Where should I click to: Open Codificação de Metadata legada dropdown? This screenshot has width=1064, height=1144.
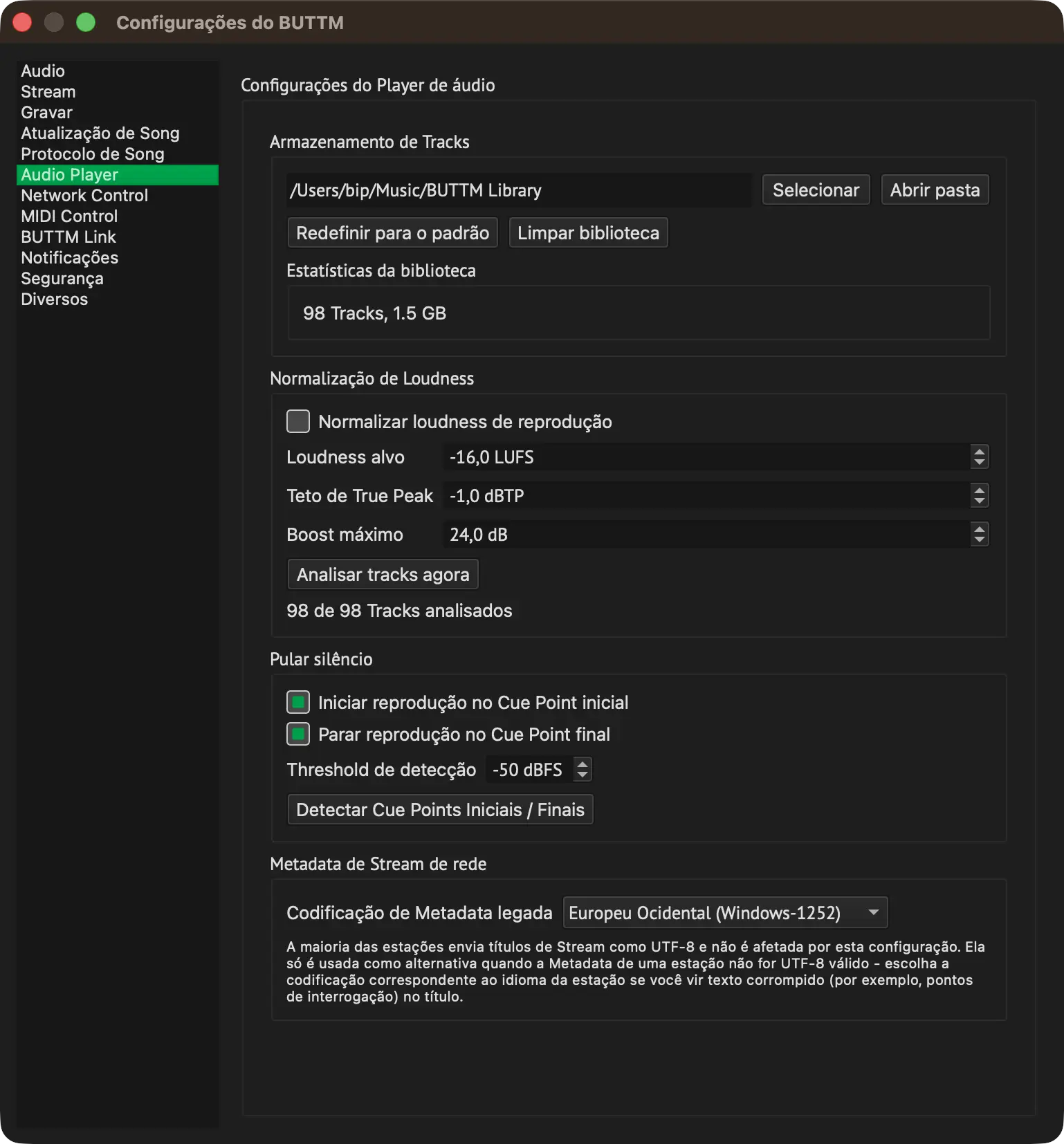click(725, 913)
